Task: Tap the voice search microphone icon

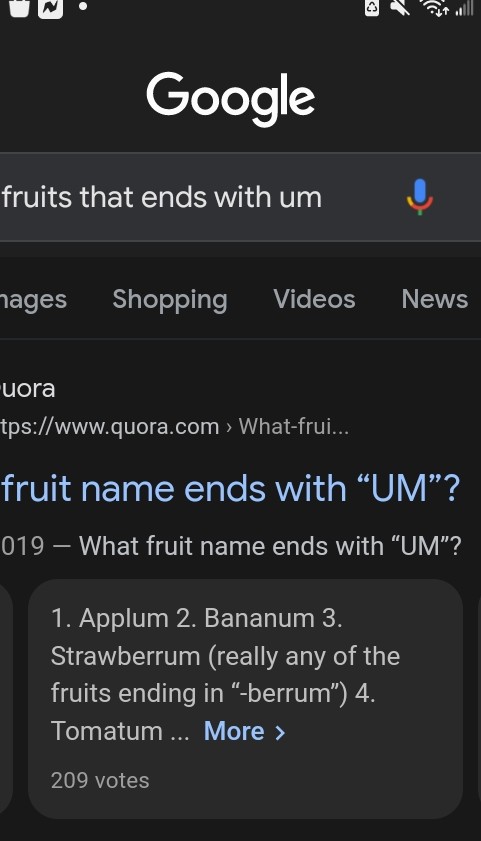Action: (419, 197)
